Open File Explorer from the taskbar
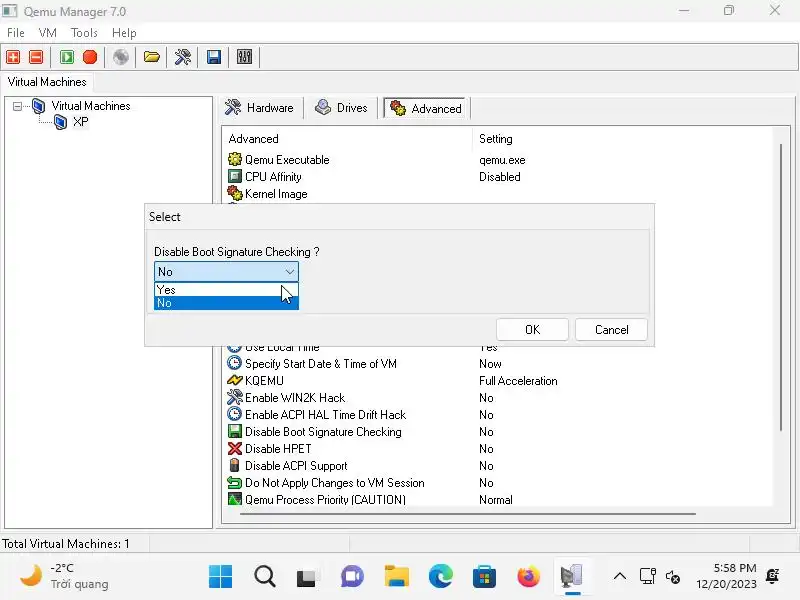 [x=396, y=577]
